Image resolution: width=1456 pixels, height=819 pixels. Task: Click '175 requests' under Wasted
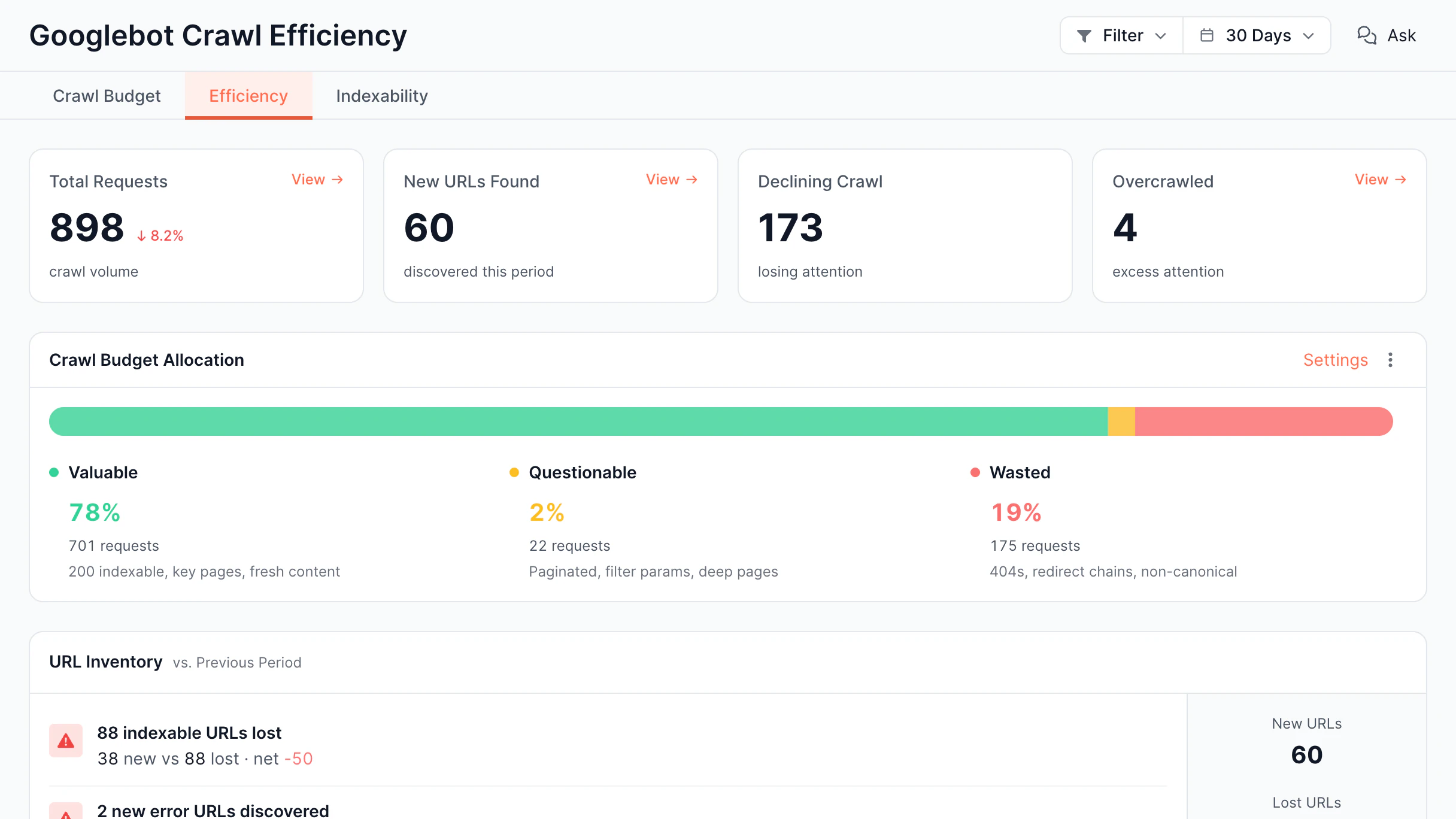[1035, 546]
